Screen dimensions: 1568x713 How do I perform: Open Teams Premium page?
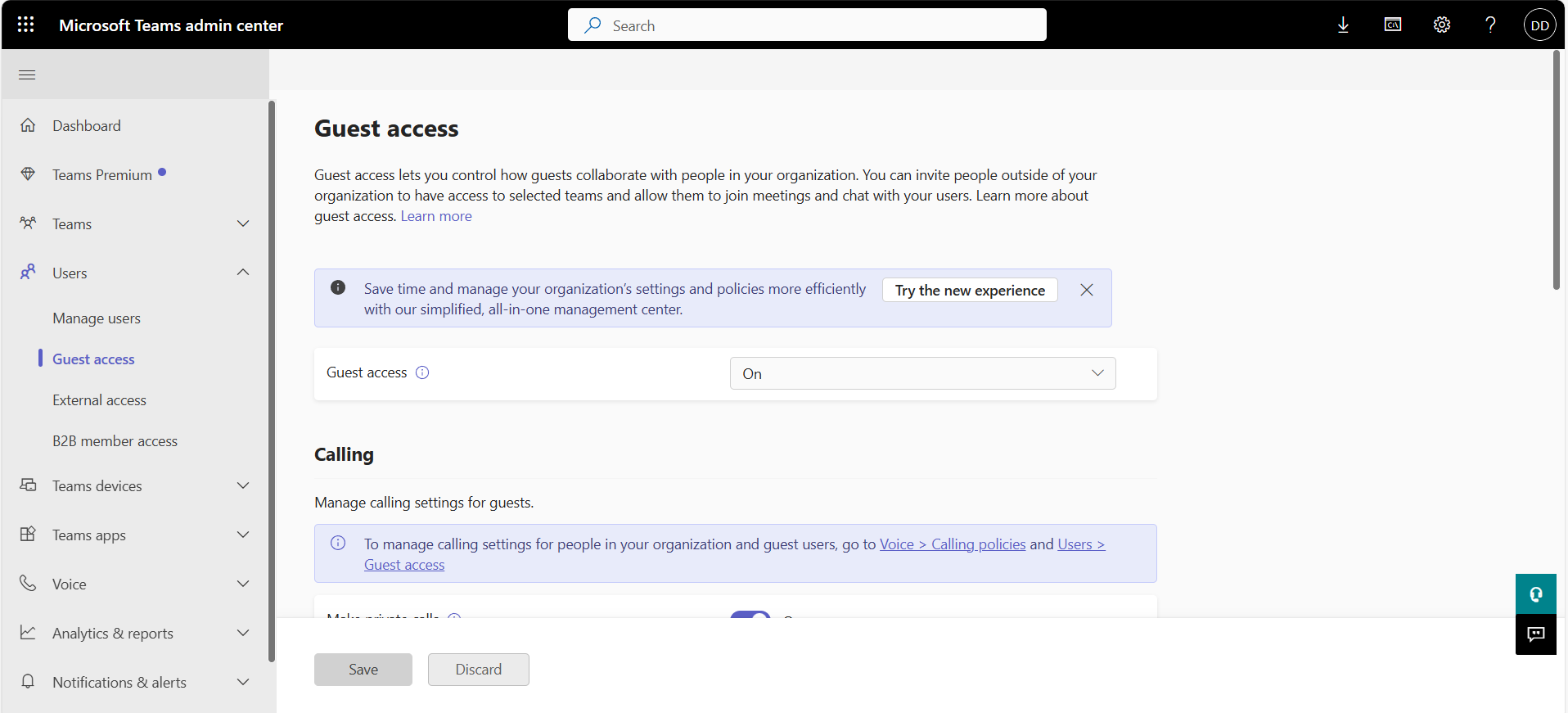[x=102, y=174]
